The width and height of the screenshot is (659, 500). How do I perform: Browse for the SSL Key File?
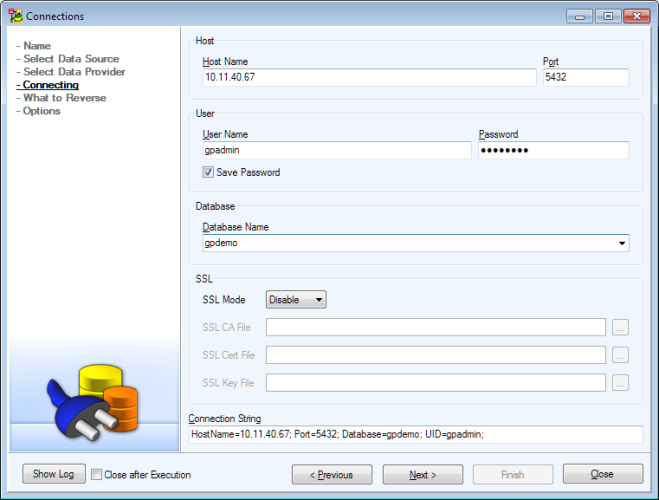(620, 383)
